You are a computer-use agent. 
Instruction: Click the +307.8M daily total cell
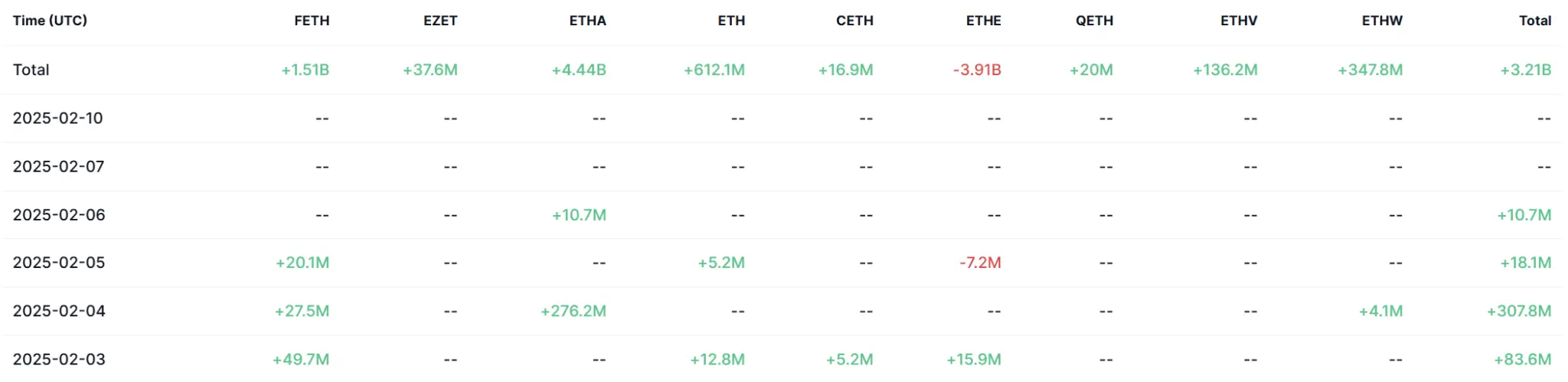pyautogui.click(x=1519, y=311)
